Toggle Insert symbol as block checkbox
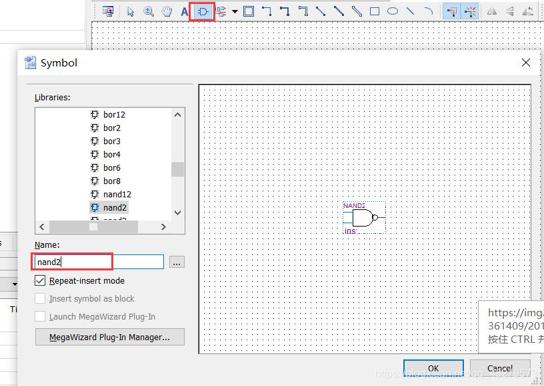The width and height of the screenshot is (544, 386). tap(40, 299)
